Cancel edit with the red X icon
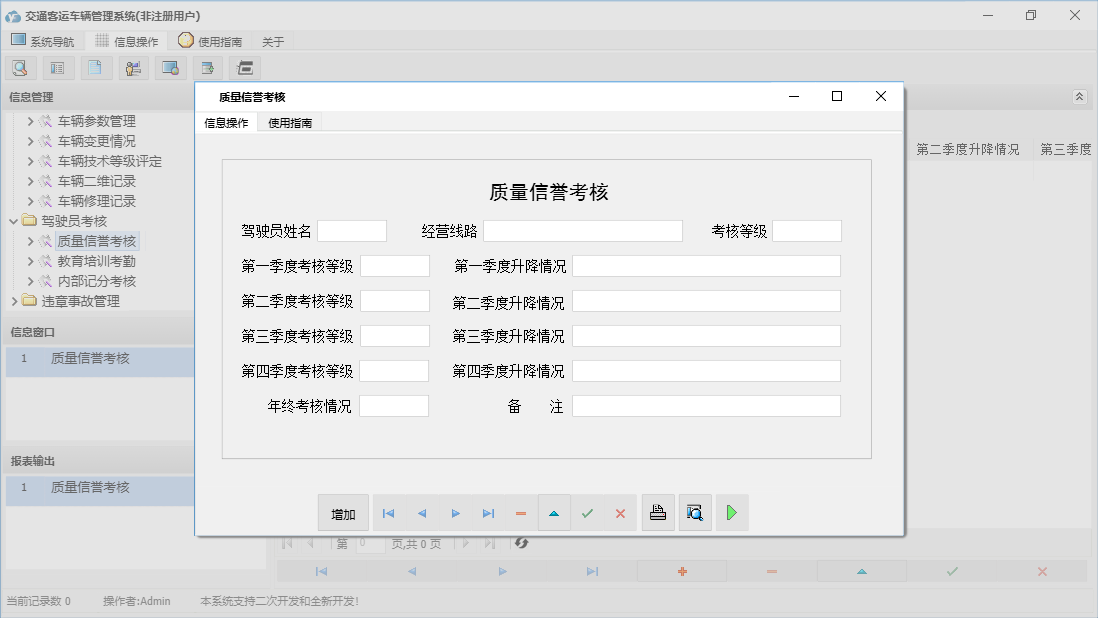 tap(620, 512)
